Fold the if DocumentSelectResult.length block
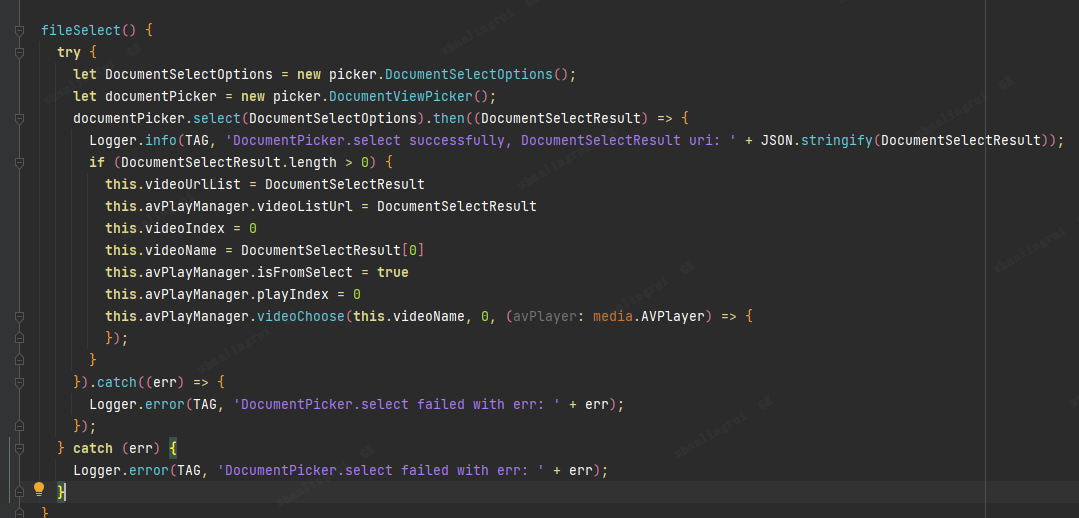 pyautogui.click(x=19, y=163)
